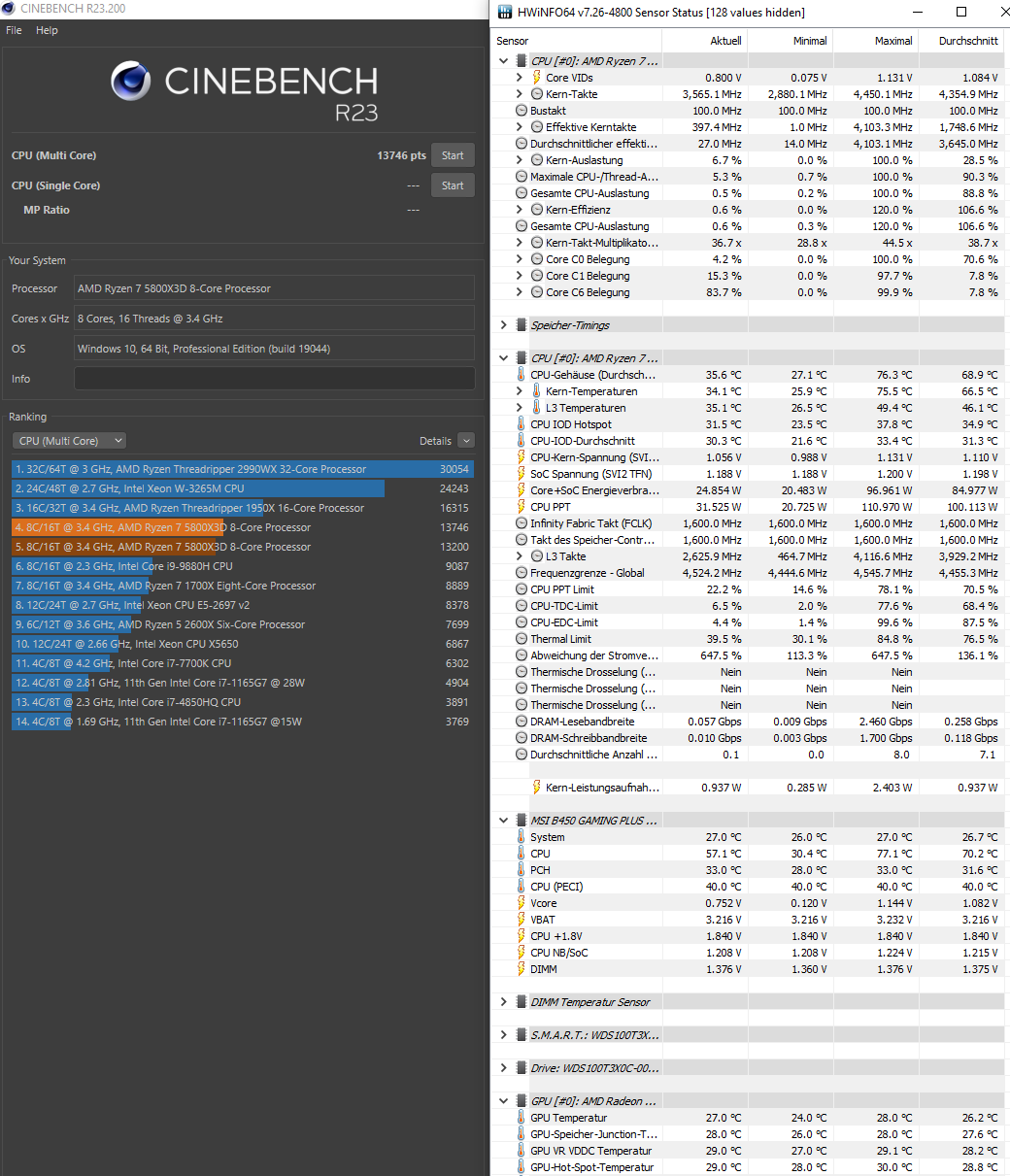Screen dimensions: 1010x1176
Task: Click the chip icon of MSI B450 group
Action: point(521,821)
